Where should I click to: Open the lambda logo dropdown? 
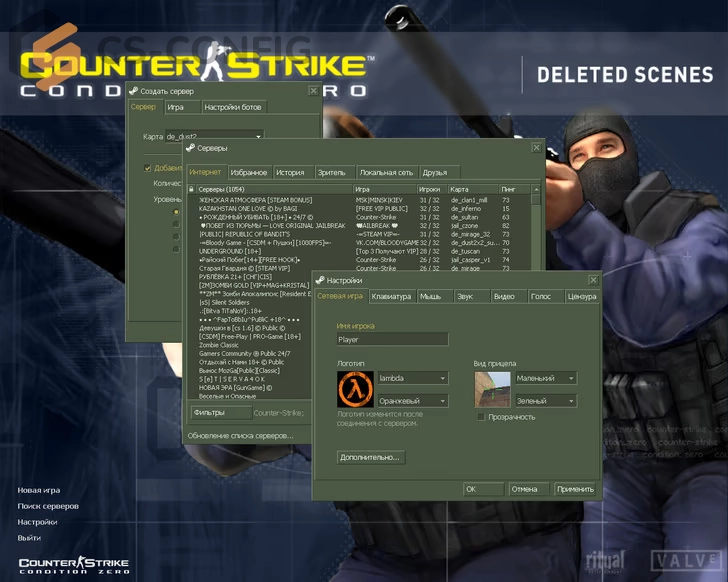413,378
